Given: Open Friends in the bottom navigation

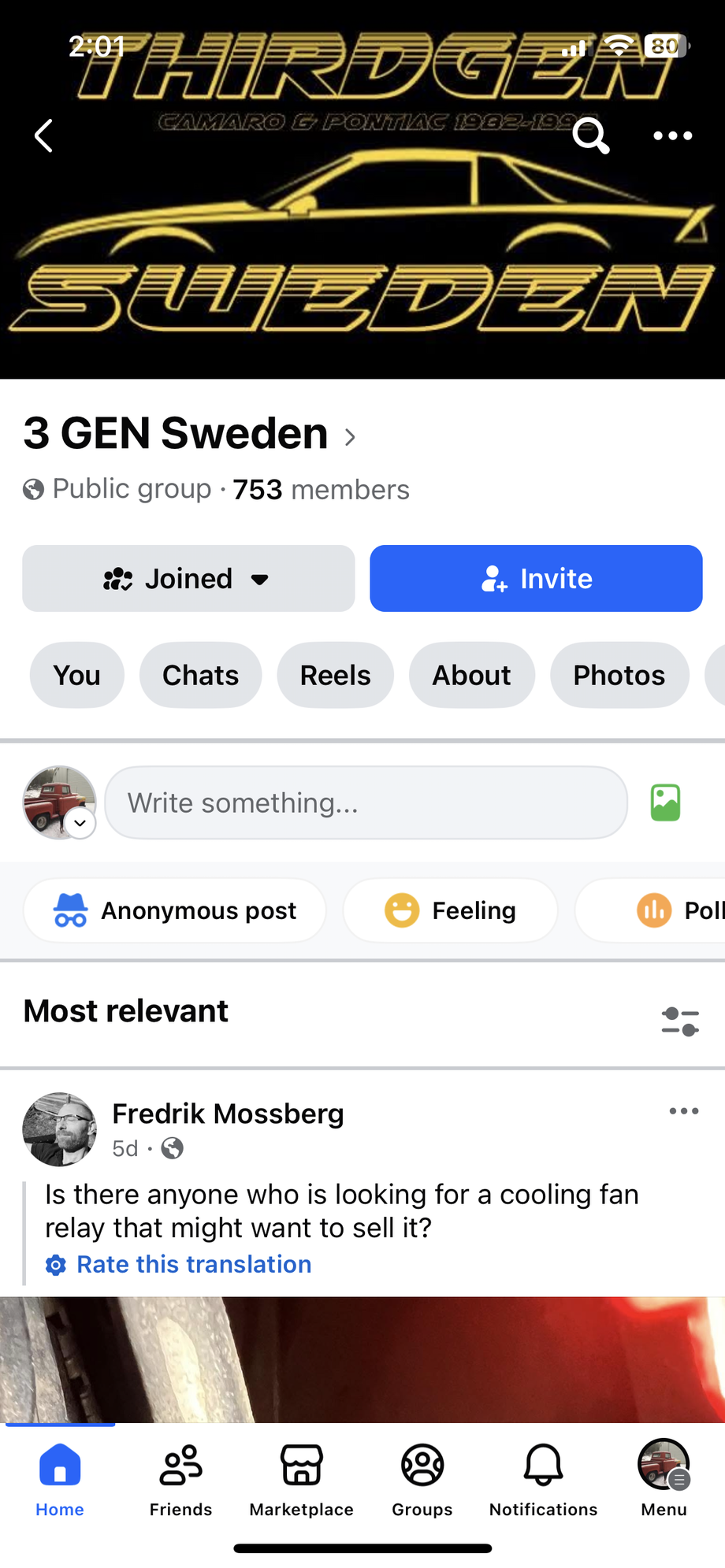Looking at the screenshot, I should 180,1479.
